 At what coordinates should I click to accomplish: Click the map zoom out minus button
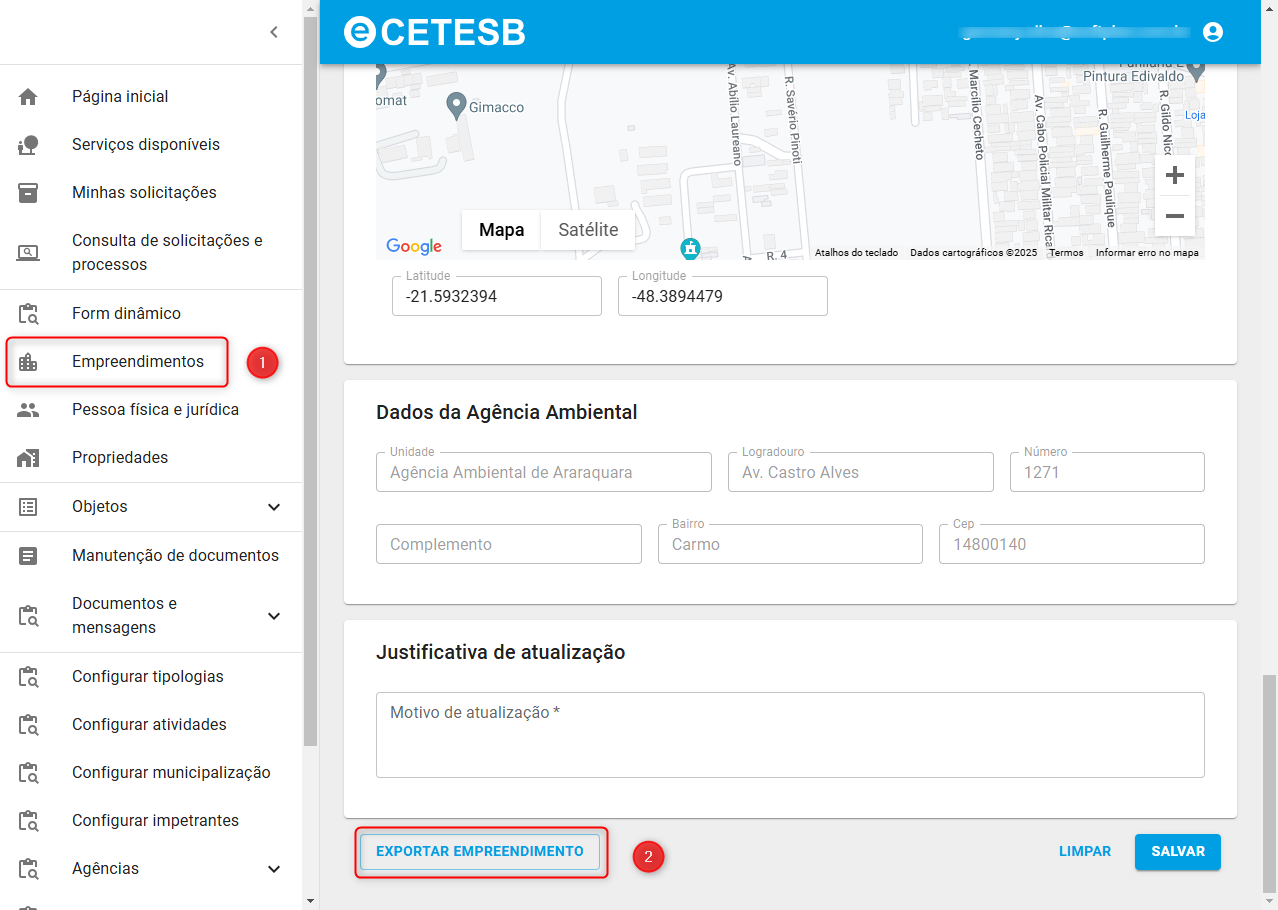click(1175, 216)
